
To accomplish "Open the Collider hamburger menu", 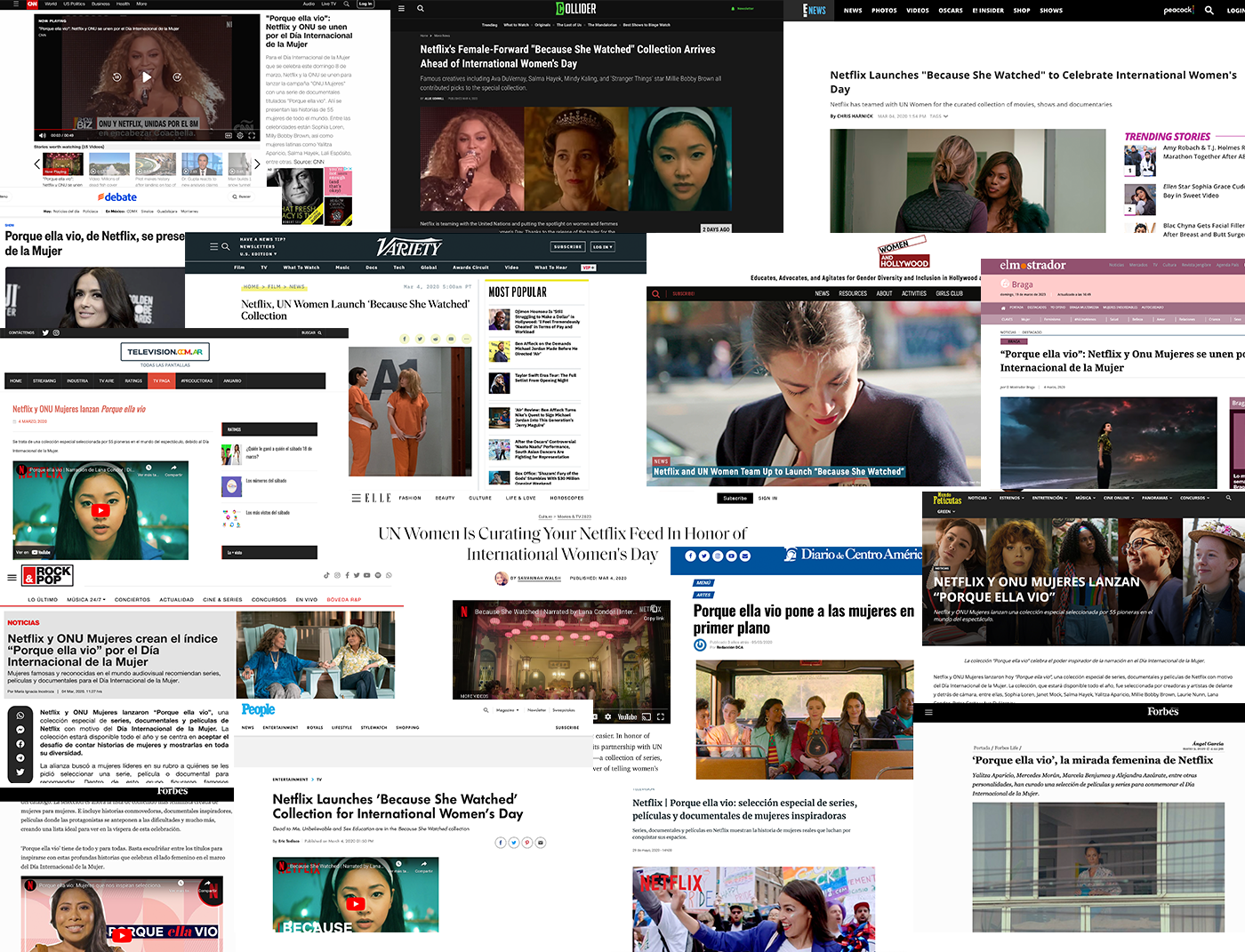I will coord(401,8).
